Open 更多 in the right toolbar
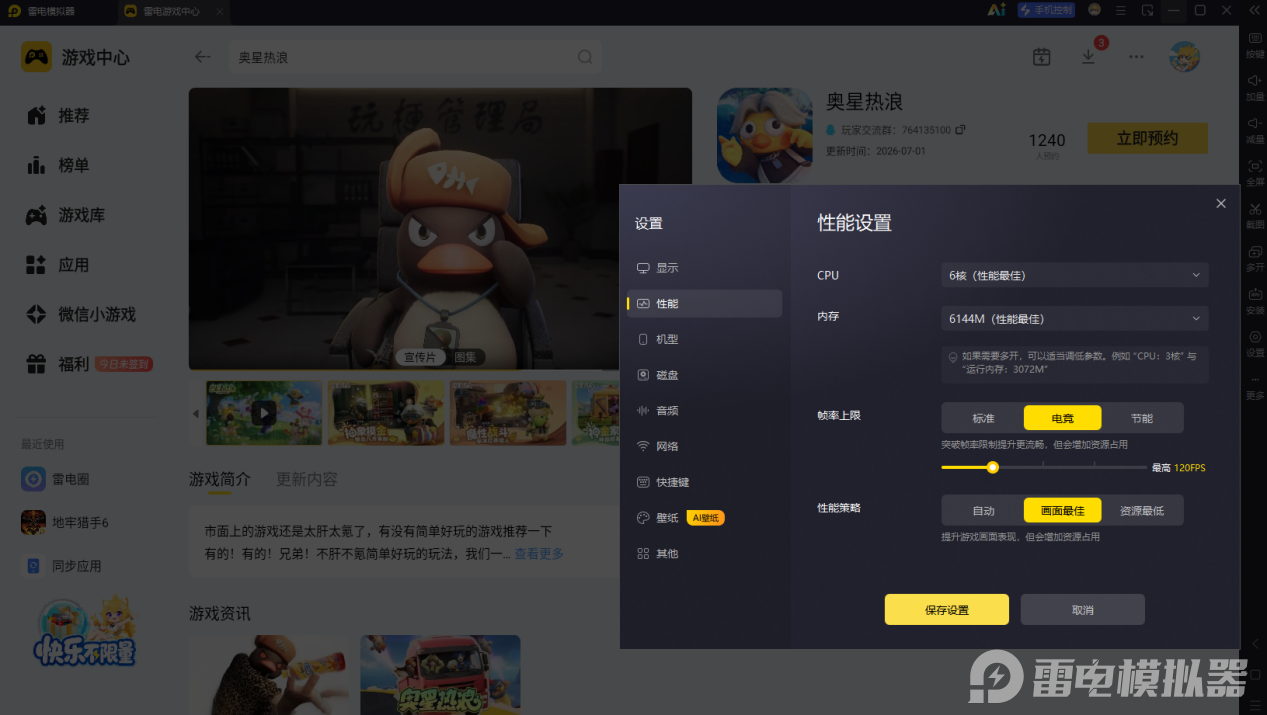The image size is (1267, 715). pos(1255,386)
